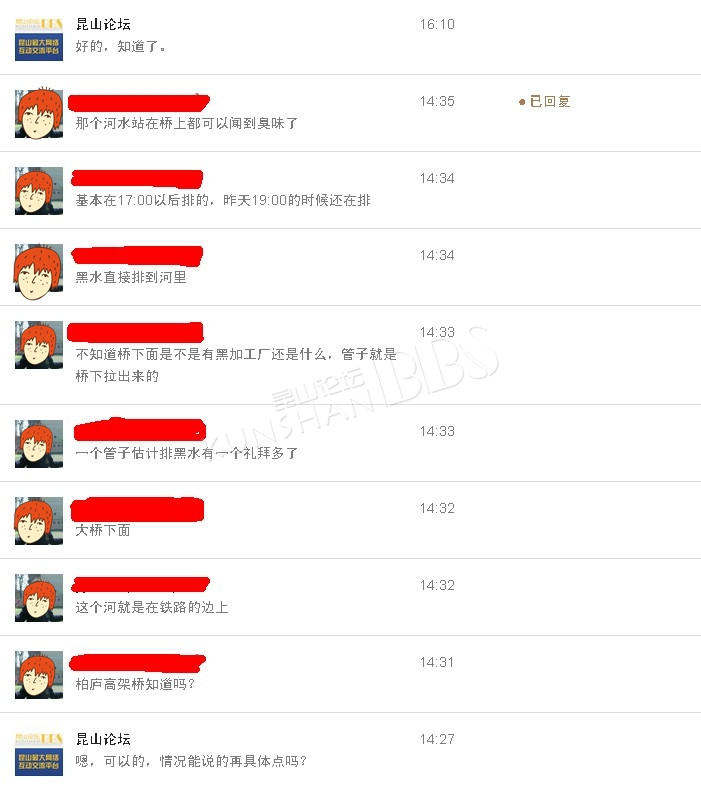Click avatar next to 这个河就是在铁路的边上
The width and height of the screenshot is (701, 788).
coord(39,598)
